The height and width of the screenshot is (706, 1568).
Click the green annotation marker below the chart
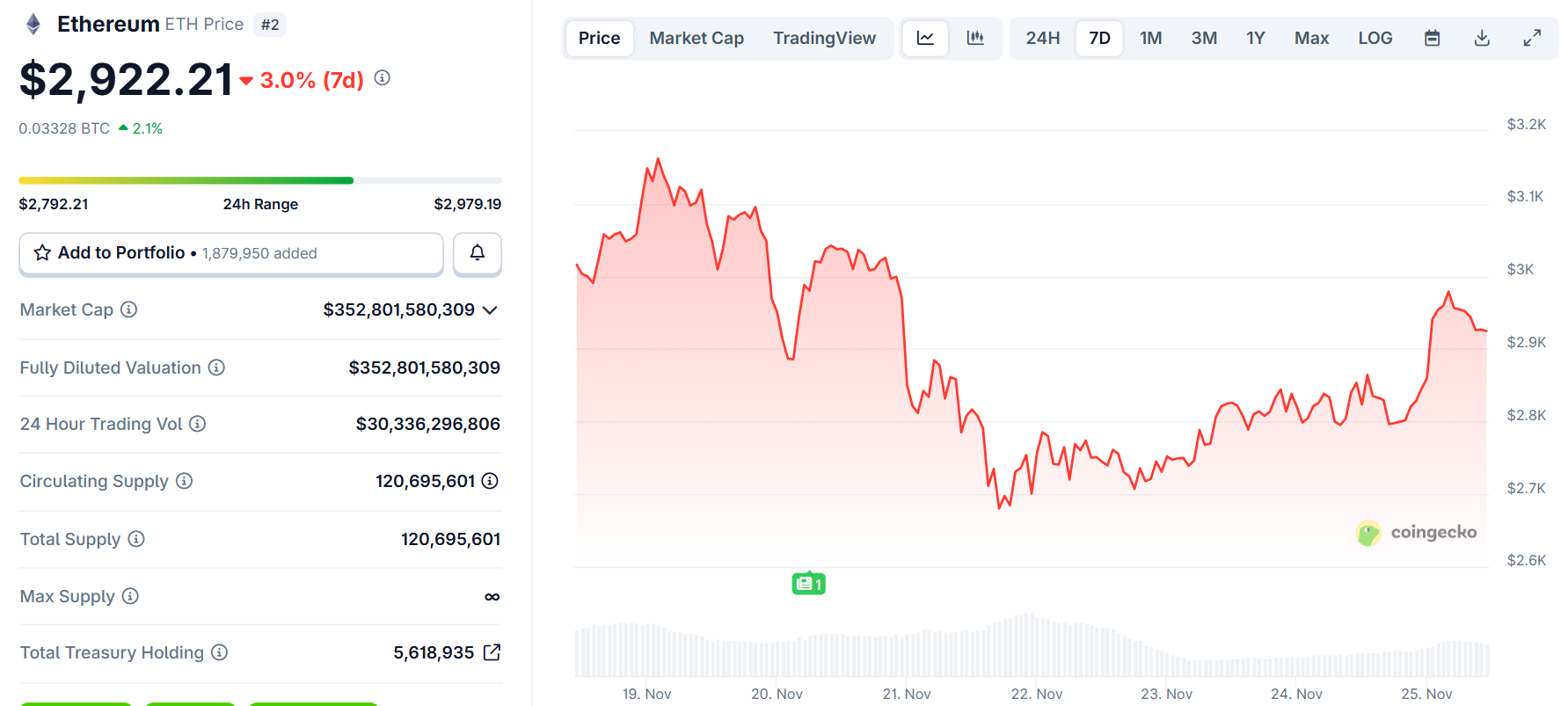point(807,583)
